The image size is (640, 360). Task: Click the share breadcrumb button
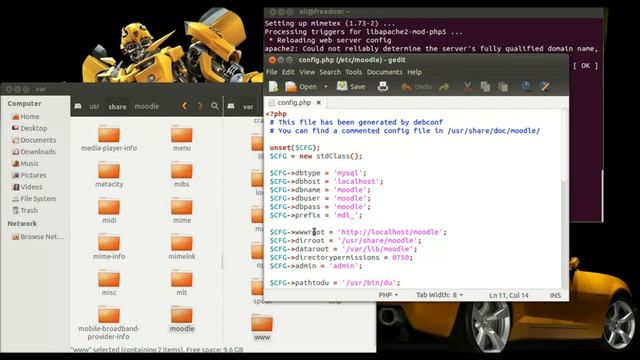(x=117, y=106)
